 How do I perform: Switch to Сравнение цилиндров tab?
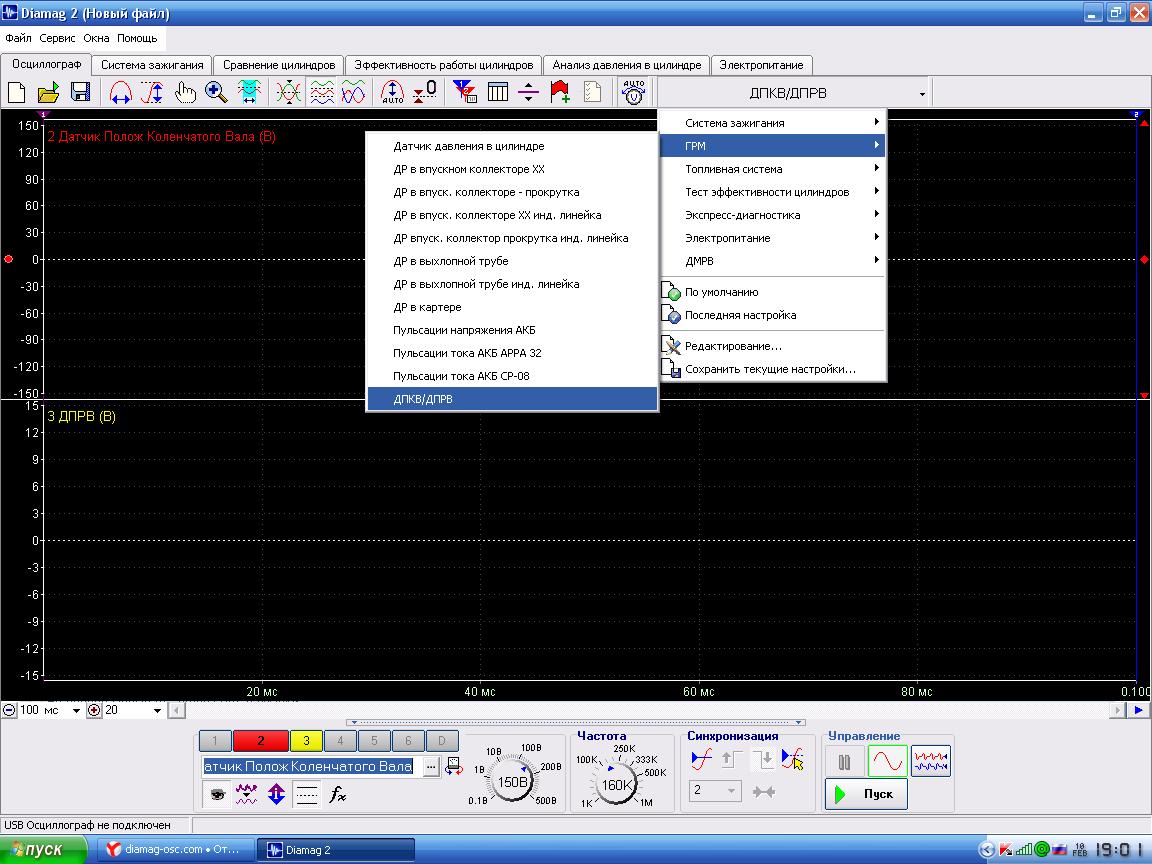coord(279,65)
